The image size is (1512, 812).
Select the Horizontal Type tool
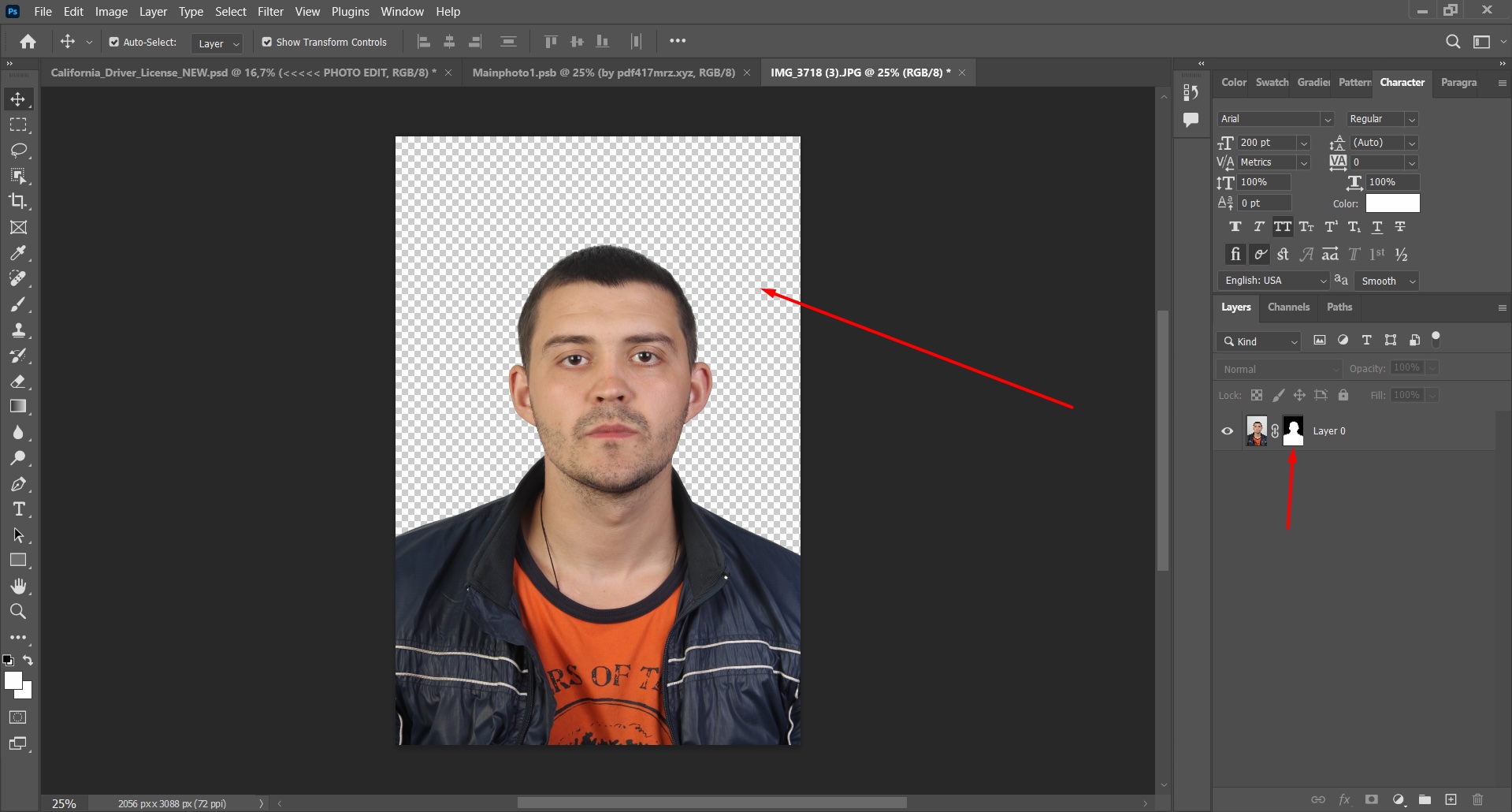pos(19,509)
